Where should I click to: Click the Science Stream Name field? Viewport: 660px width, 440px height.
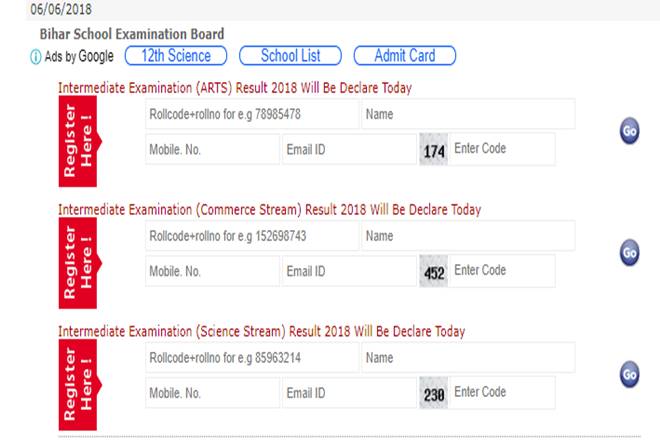click(x=467, y=357)
